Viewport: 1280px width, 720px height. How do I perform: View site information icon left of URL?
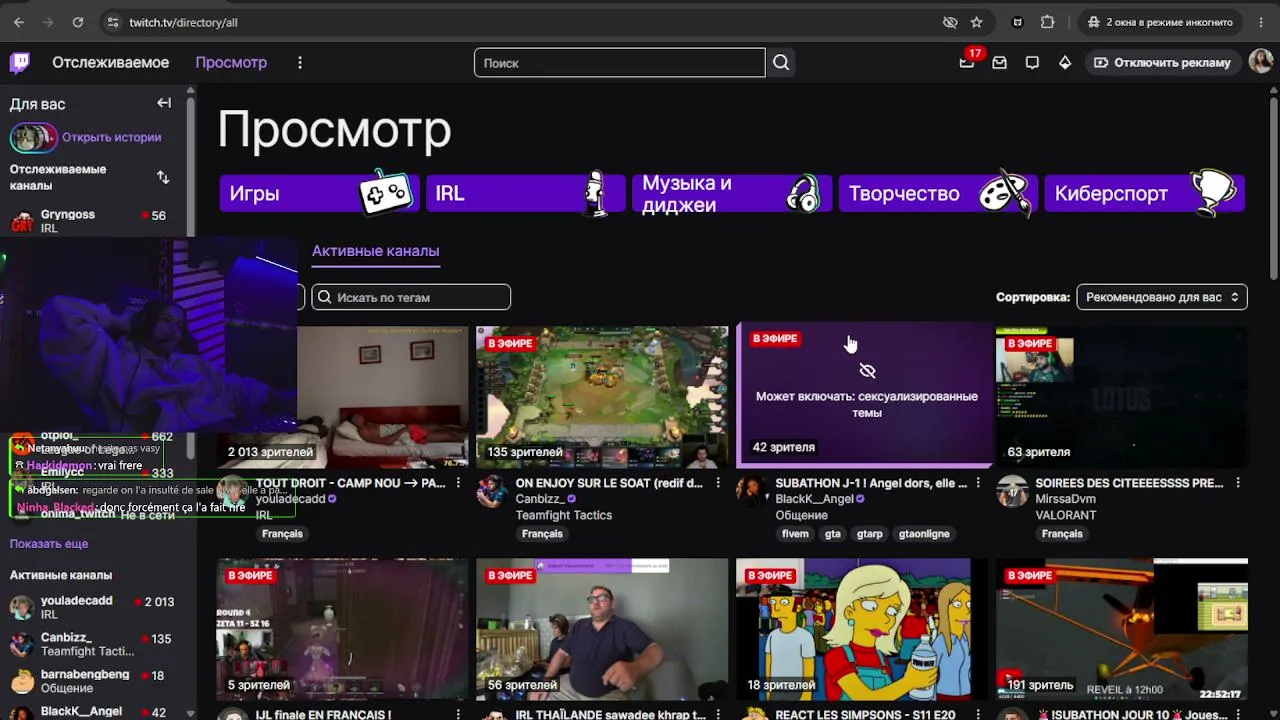coord(112,22)
